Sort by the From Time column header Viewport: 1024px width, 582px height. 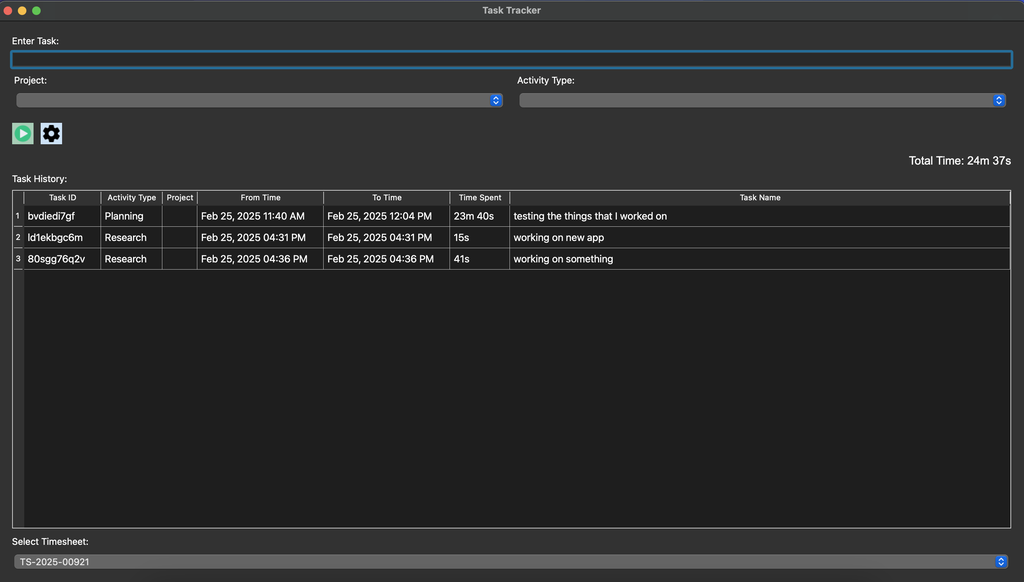tap(260, 198)
